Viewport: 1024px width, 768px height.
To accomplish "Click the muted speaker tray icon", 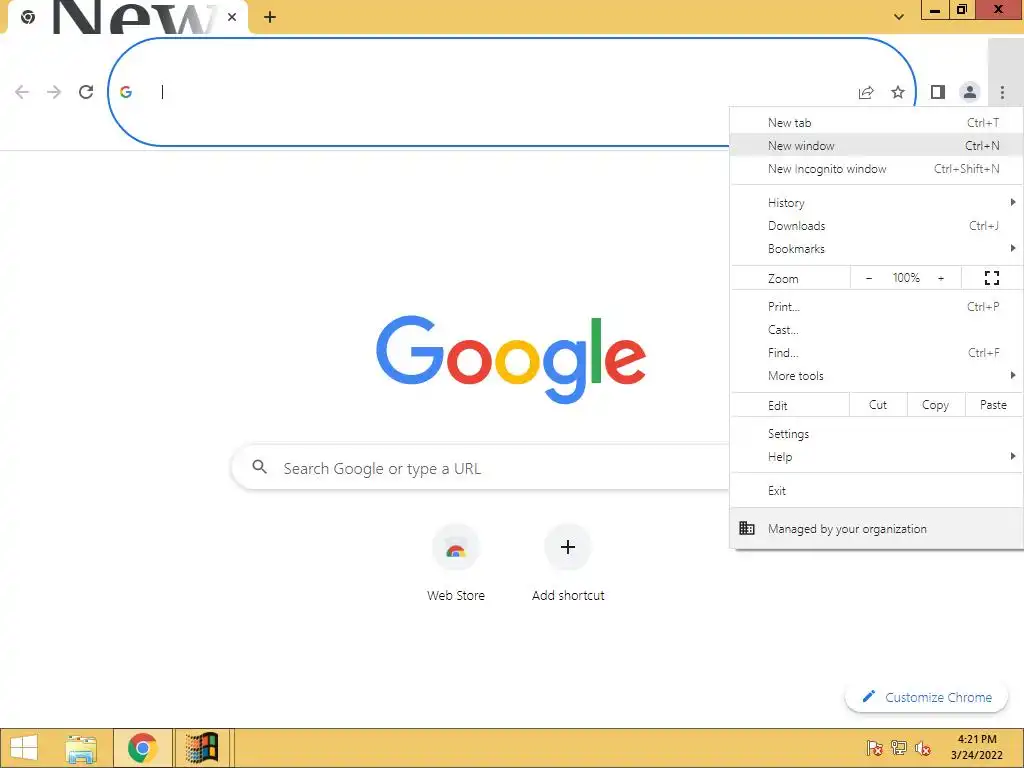I will tap(923, 748).
